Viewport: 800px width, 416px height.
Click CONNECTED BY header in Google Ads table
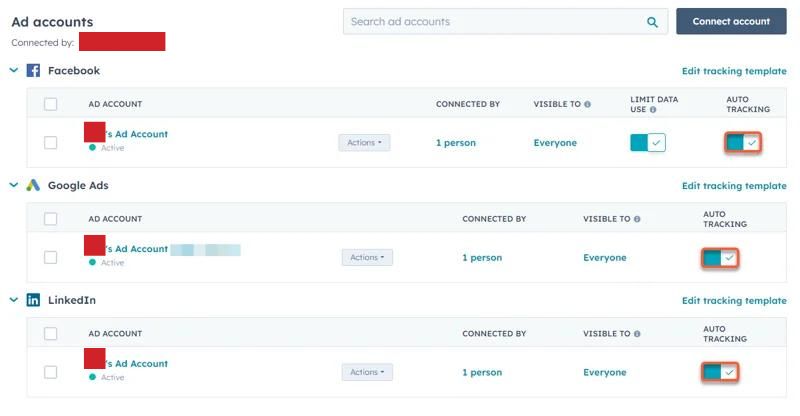coord(494,219)
